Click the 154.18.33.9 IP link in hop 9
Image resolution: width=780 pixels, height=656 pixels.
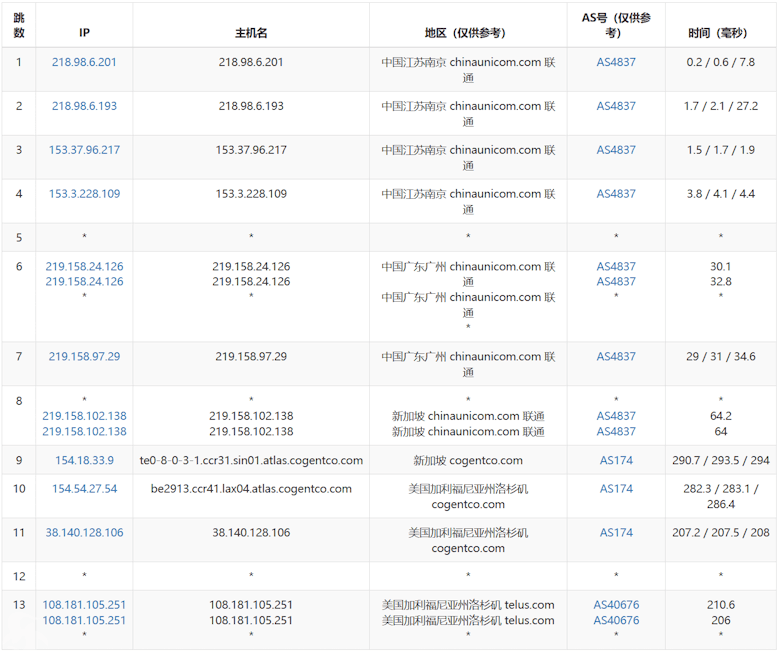(x=84, y=461)
